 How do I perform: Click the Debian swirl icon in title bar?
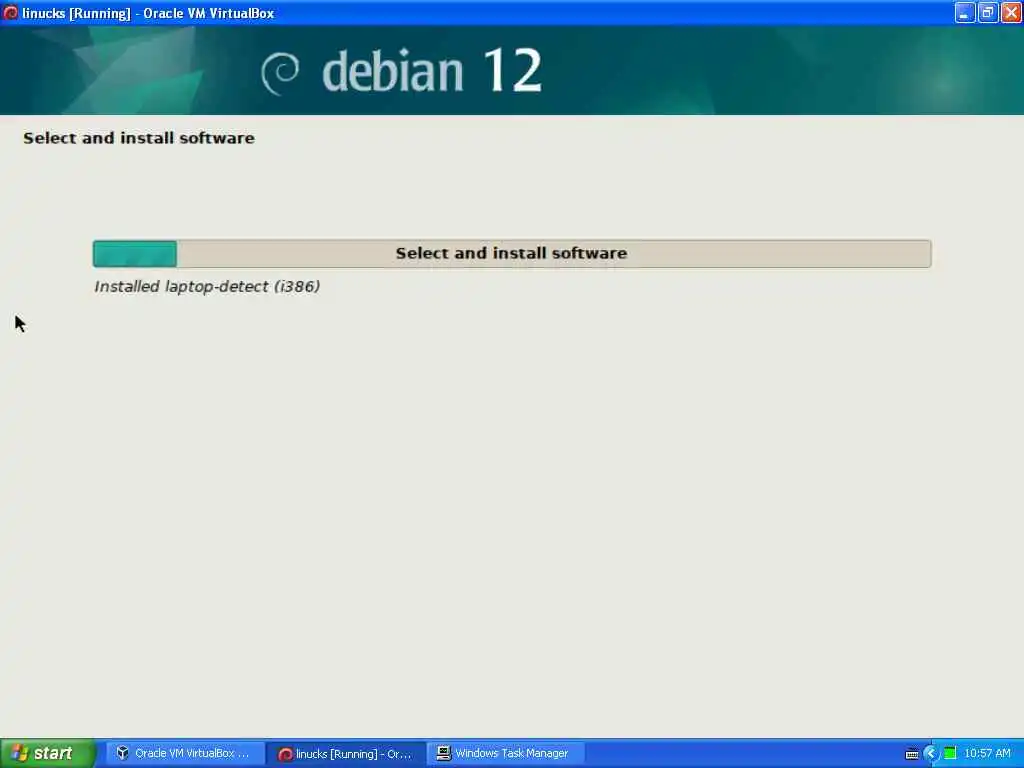tap(10, 12)
